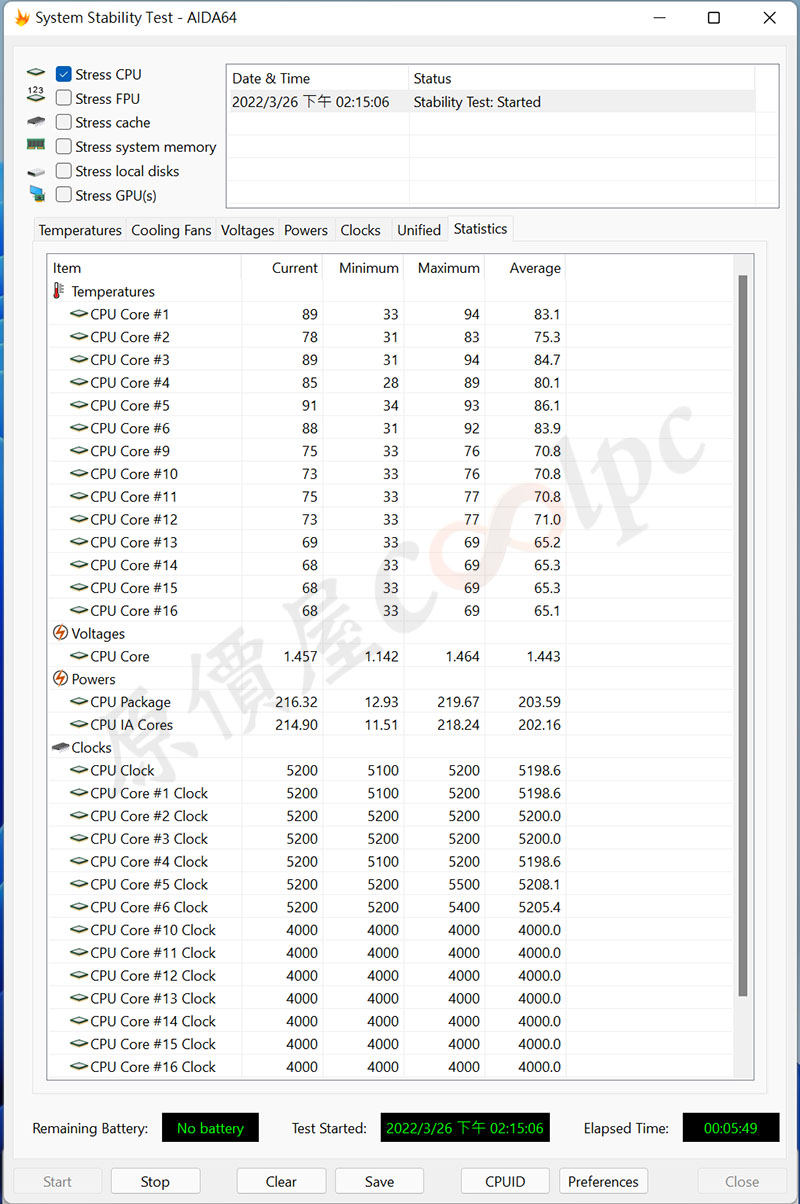Click the icon next to CPU Core #16
The image size is (800, 1204).
pos(78,611)
